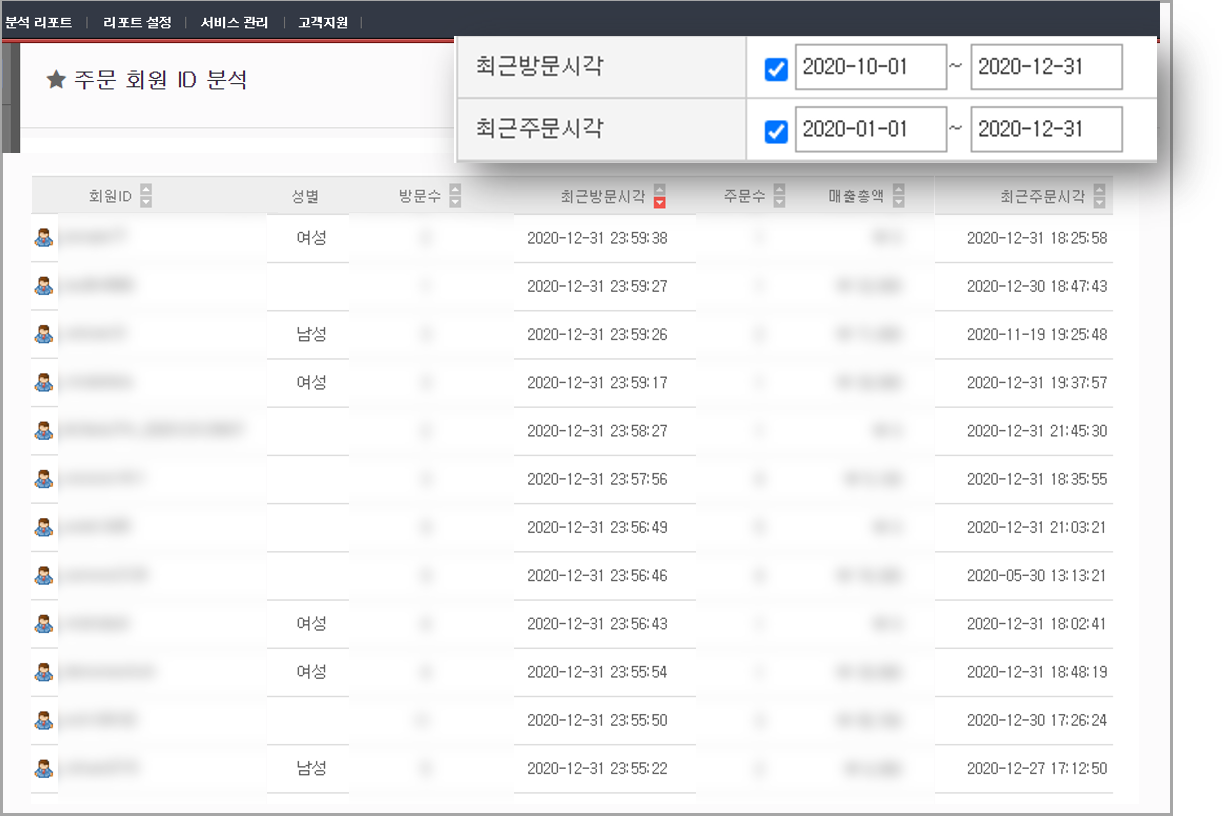
Task: Edit the 최근주문시각 start date 2020-01-01
Action: pos(871,130)
